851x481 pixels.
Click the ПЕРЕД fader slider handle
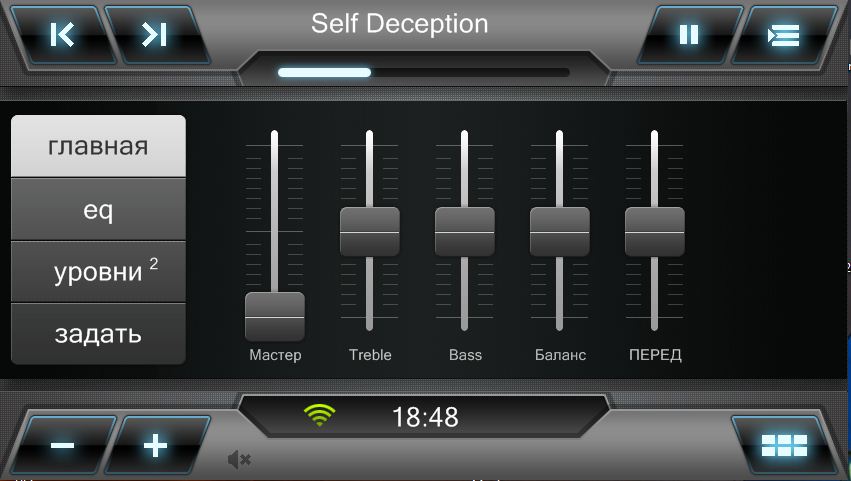[x=654, y=231]
